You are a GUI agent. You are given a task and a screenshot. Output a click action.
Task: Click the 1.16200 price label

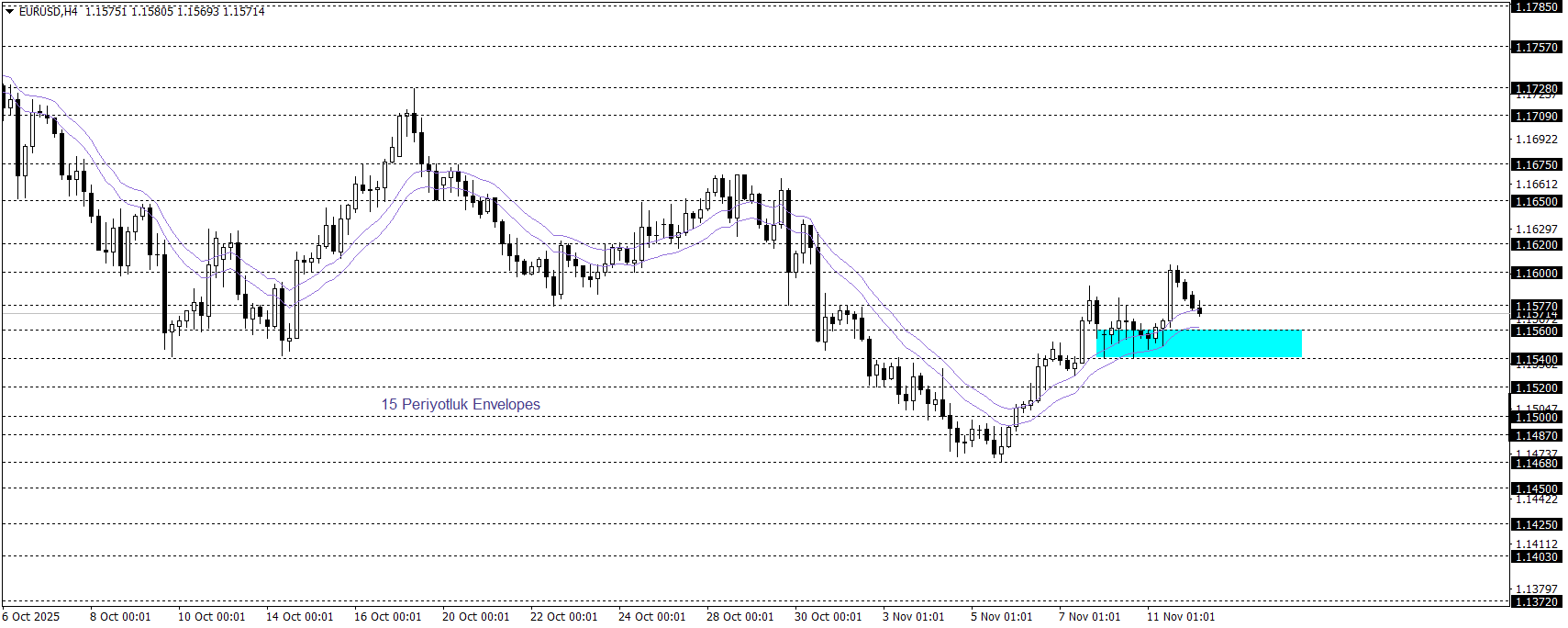click(x=1536, y=244)
